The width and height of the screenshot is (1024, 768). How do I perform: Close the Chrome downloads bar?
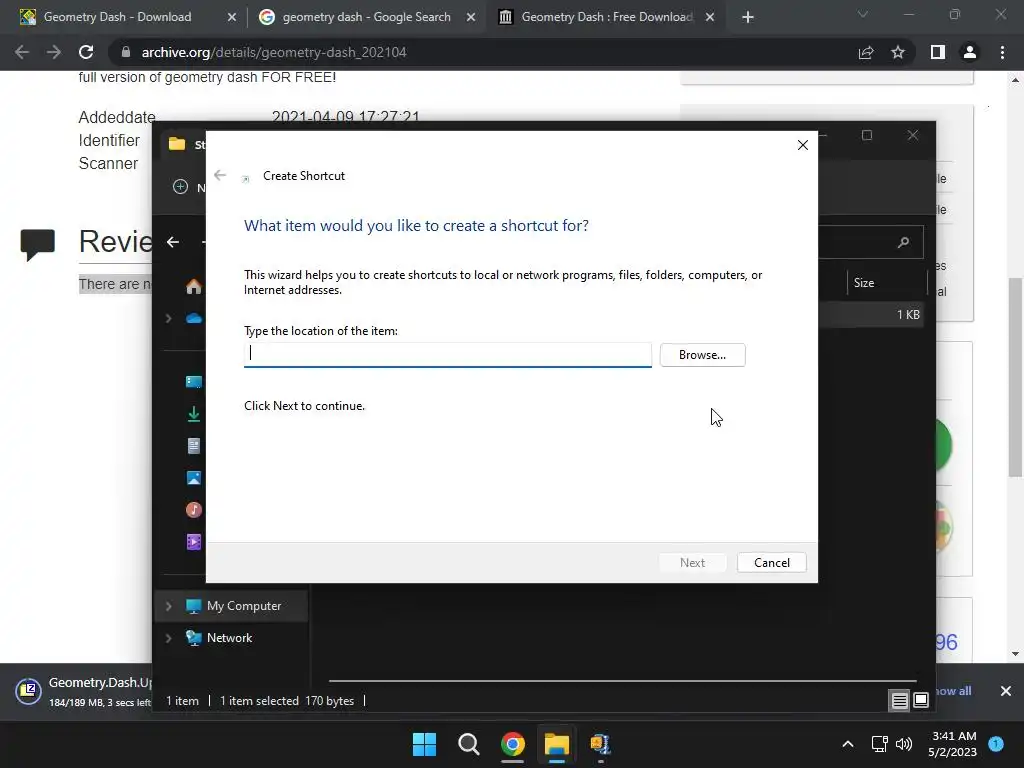1006,691
